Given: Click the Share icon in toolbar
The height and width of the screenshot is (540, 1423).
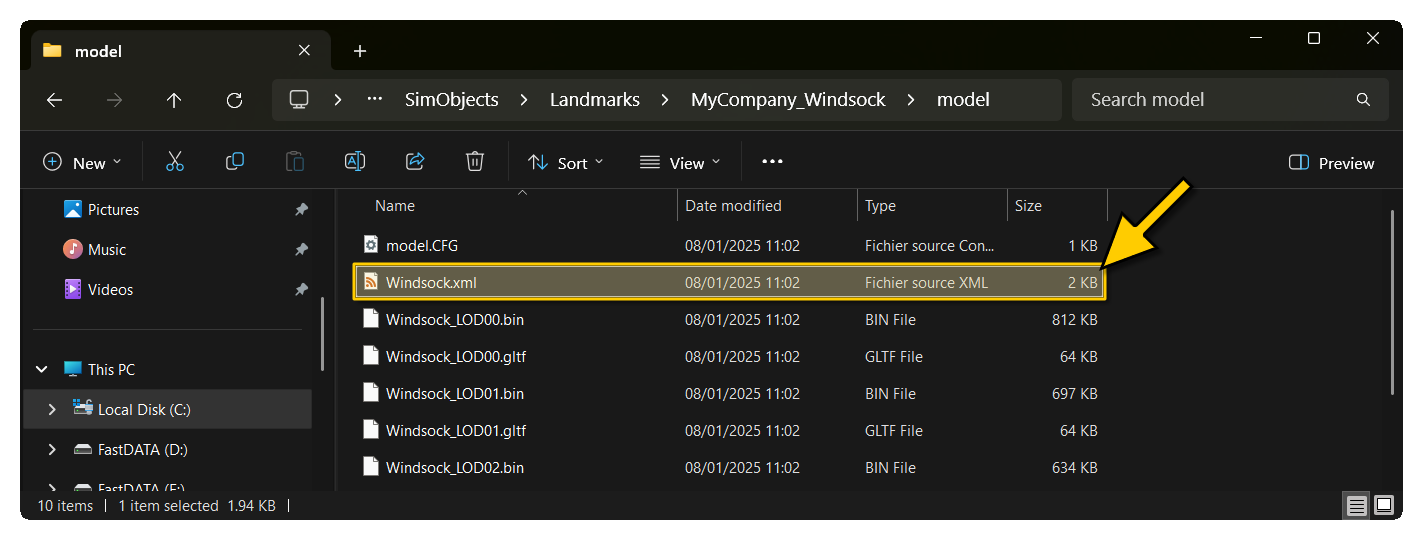Looking at the screenshot, I should [415, 162].
